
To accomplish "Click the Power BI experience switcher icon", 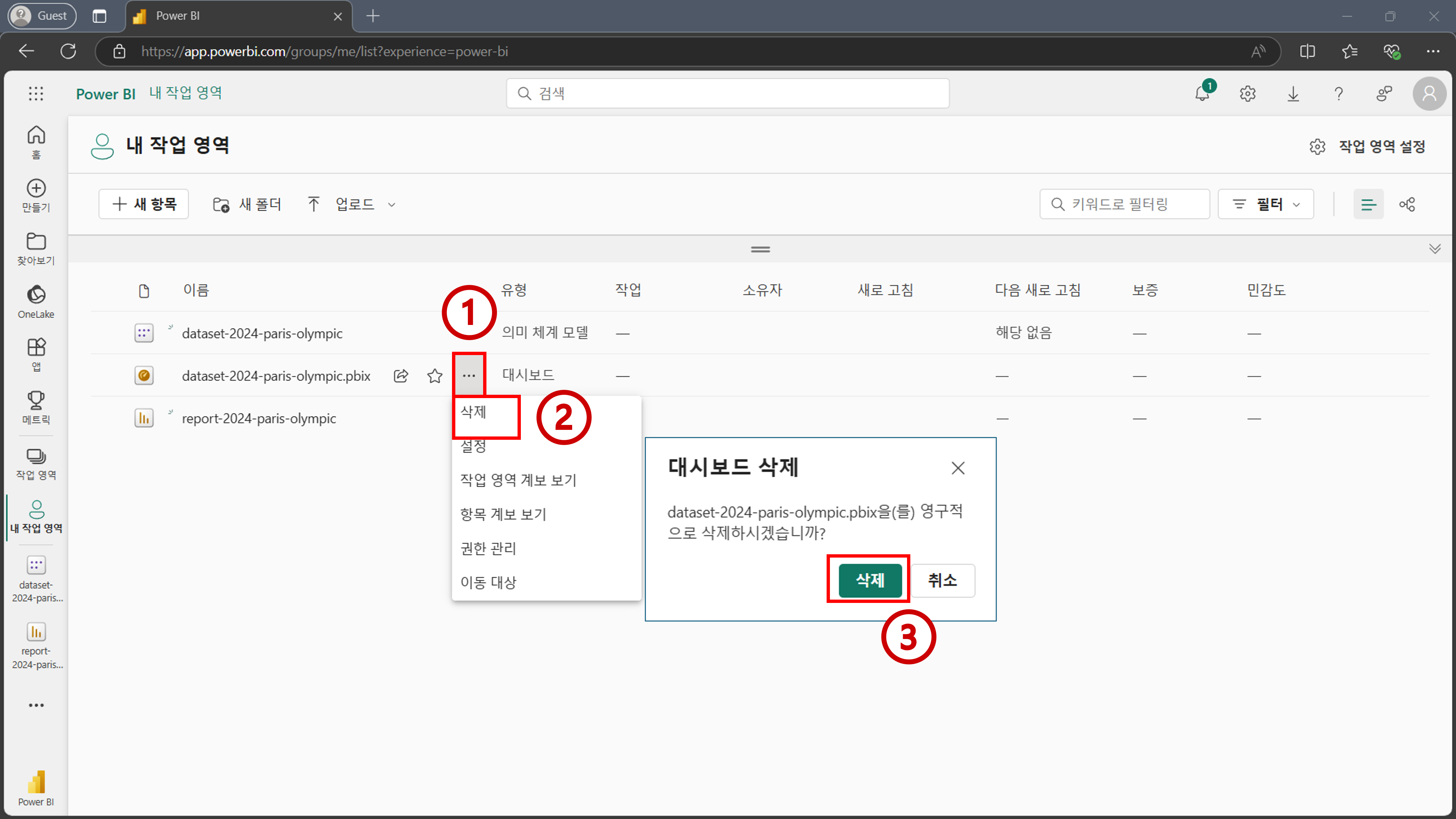I will tap(36, 789).
